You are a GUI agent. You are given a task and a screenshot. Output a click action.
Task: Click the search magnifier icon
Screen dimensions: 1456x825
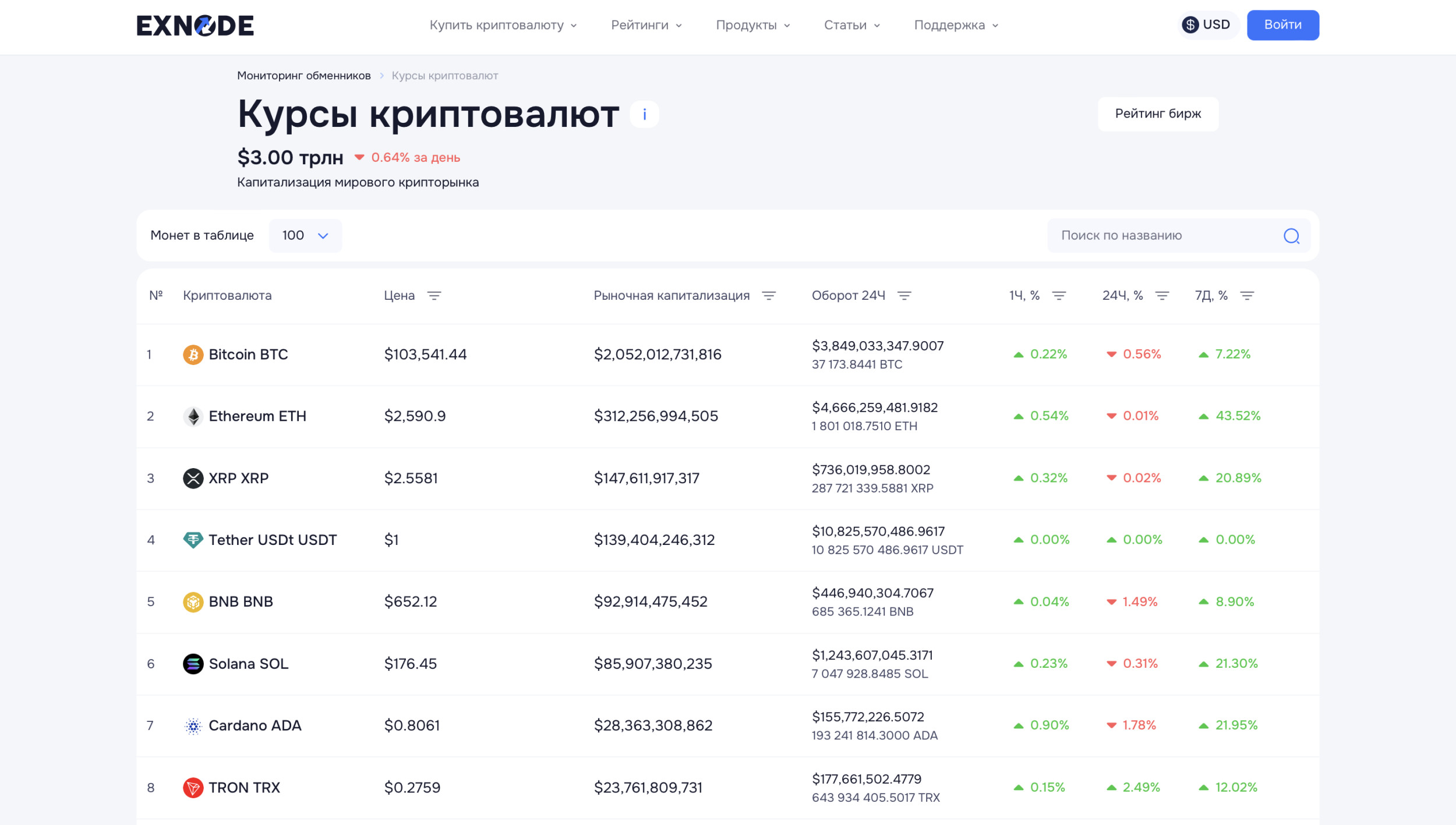pos(1291,236)
